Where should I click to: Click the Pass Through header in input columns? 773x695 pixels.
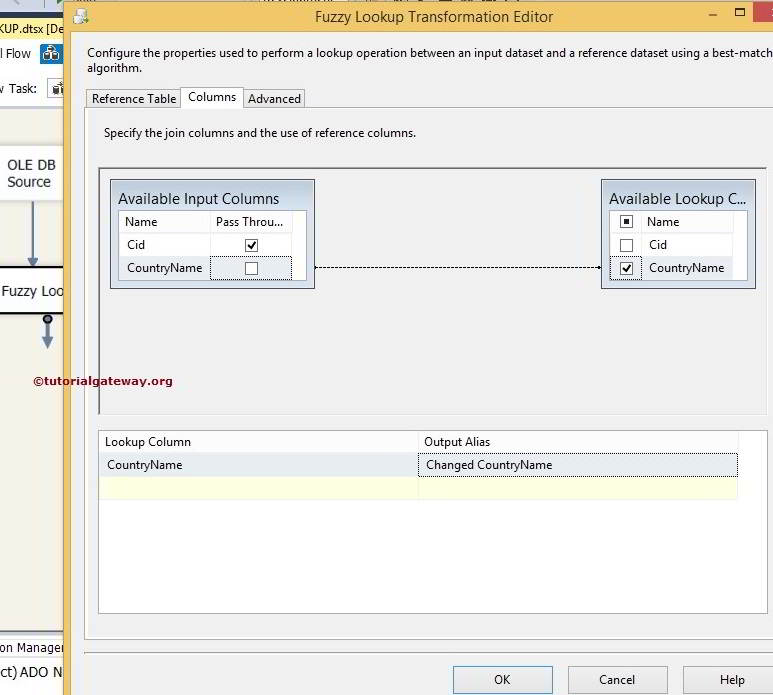(250, 222)
